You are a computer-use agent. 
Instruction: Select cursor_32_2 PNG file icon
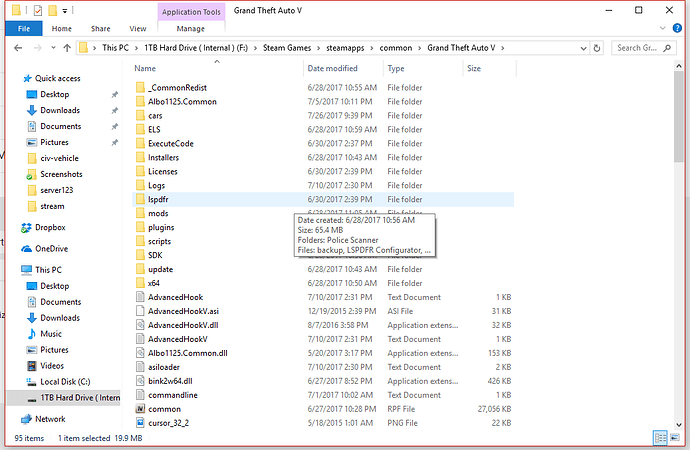[140, 423]
